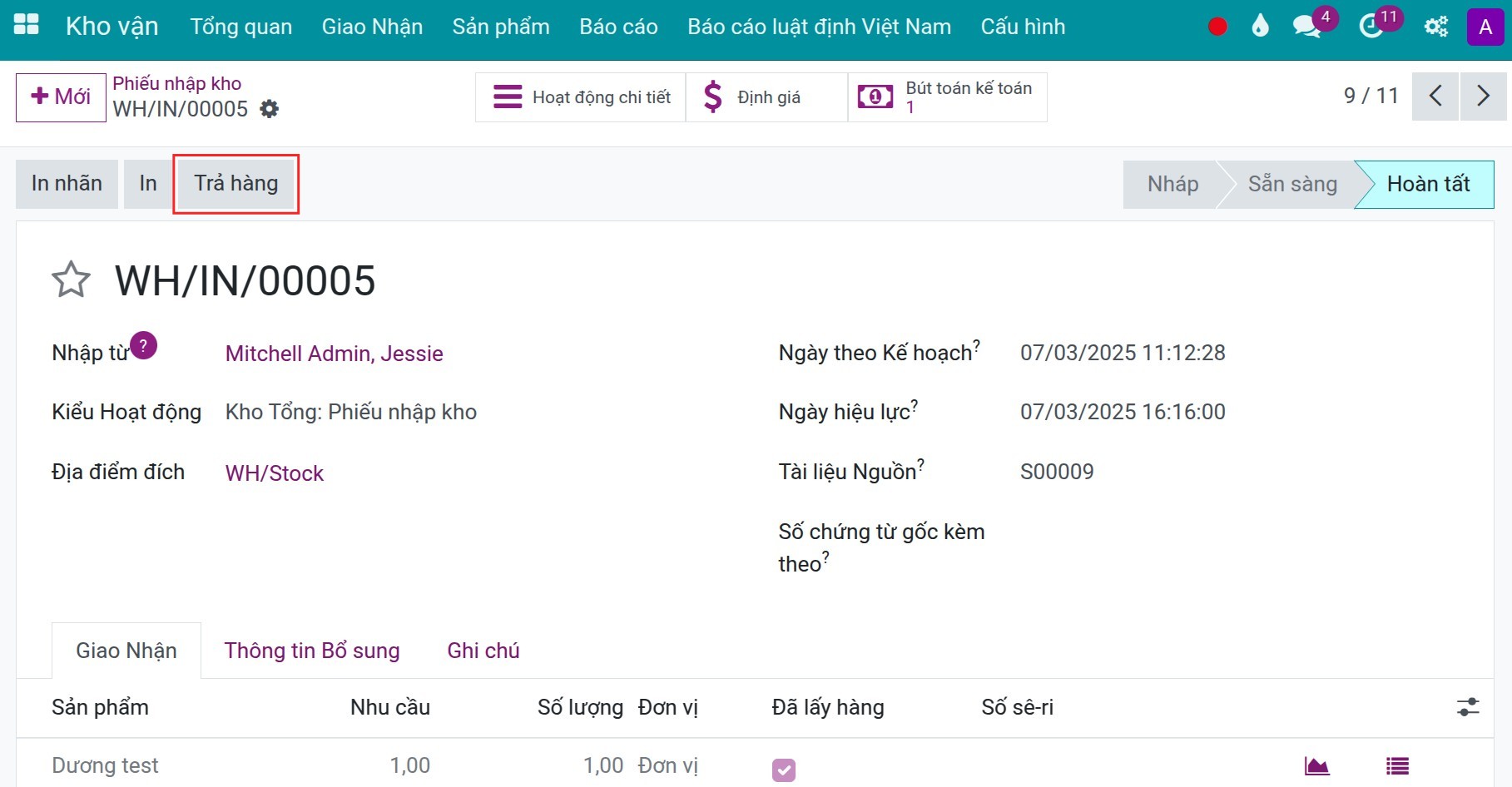
Task: Click the Sẵn sàng status stage
Action: (x=1292, y=184)
